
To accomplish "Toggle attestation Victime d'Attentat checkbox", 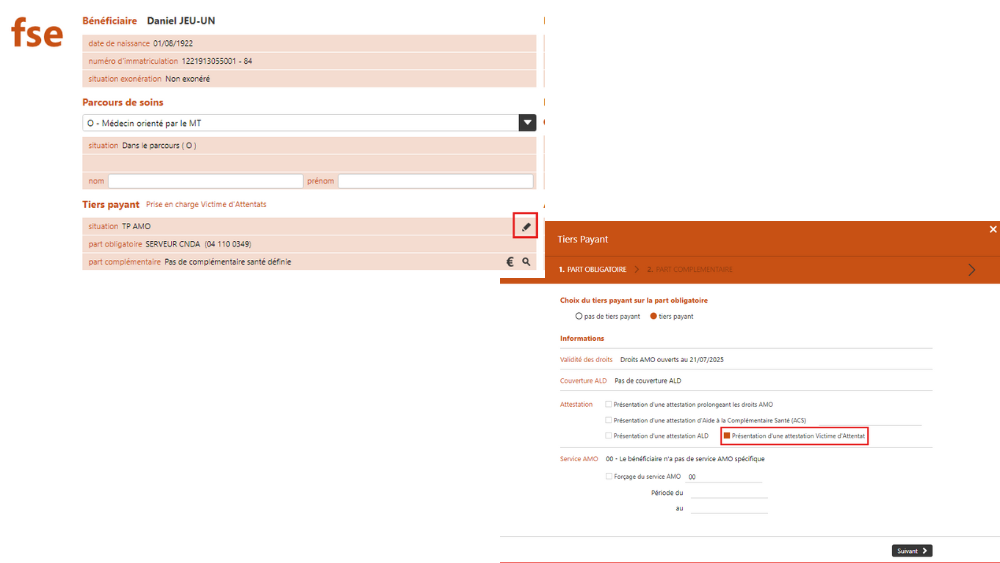I will coord(727,436).
